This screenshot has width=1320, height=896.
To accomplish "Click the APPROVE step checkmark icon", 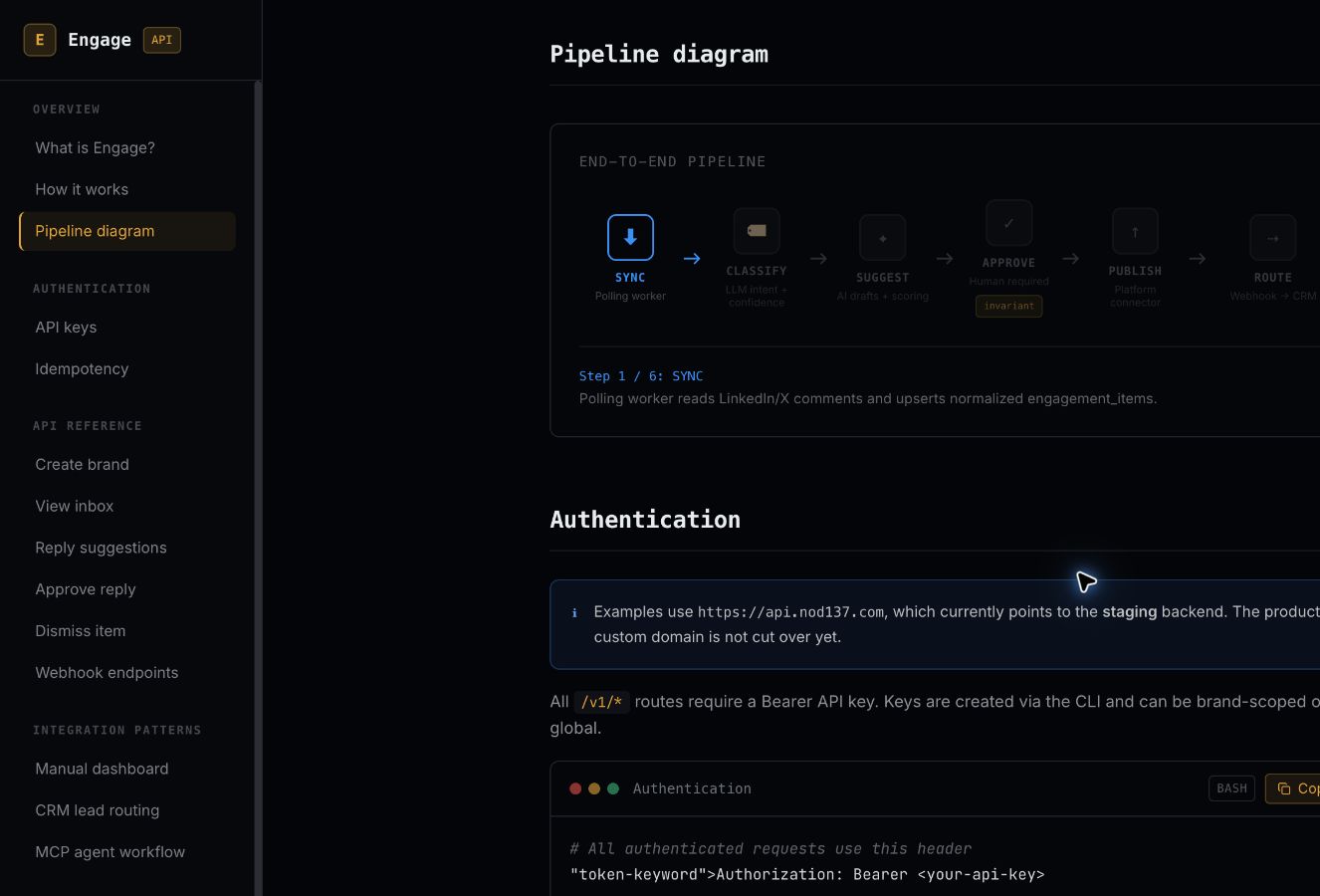I will (x=1008, y=223).
